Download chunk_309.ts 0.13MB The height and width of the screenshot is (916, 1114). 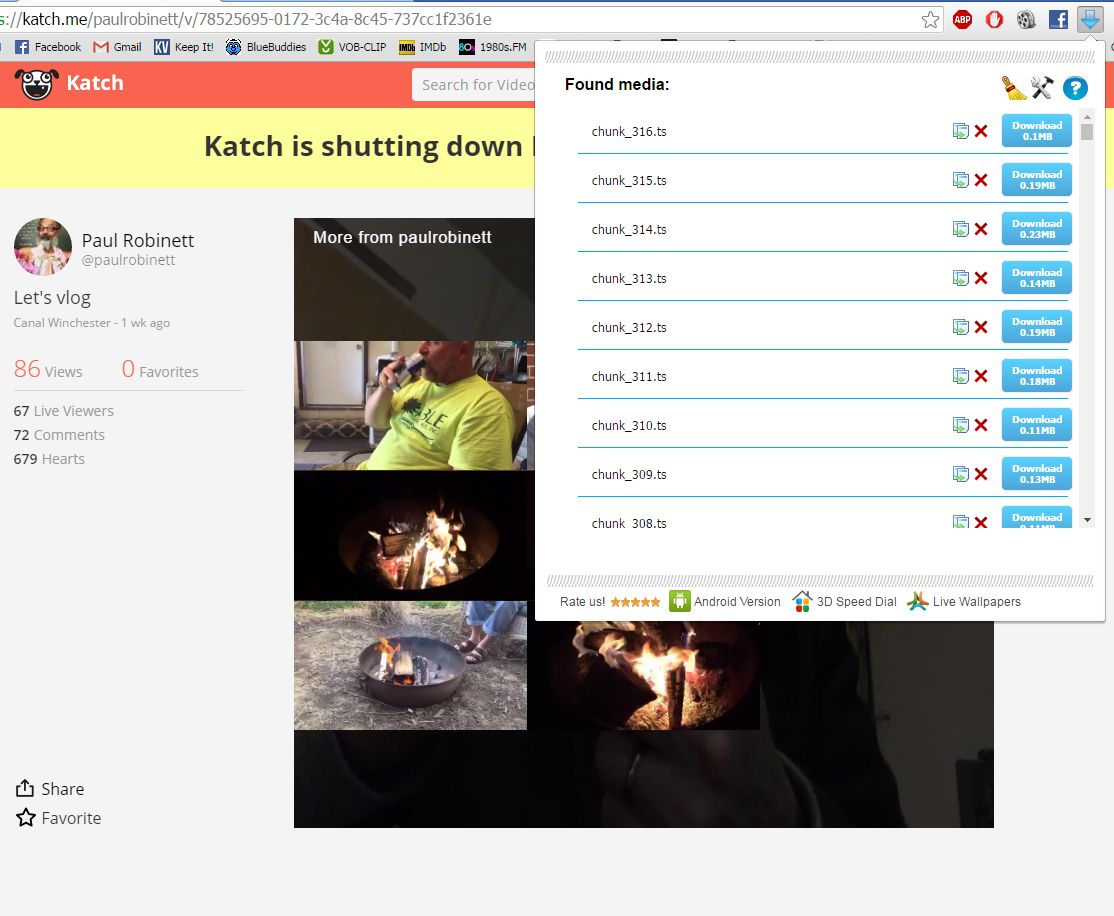pos(1037,474)
